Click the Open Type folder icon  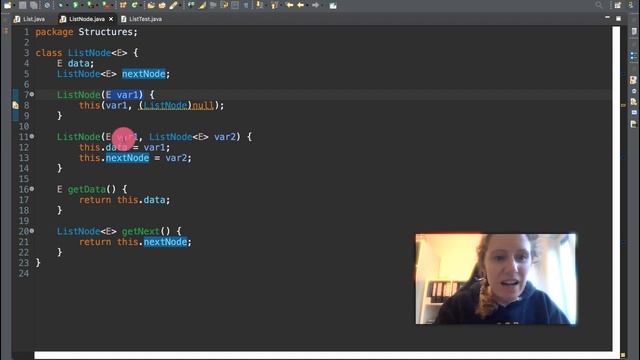coord(151,5)
